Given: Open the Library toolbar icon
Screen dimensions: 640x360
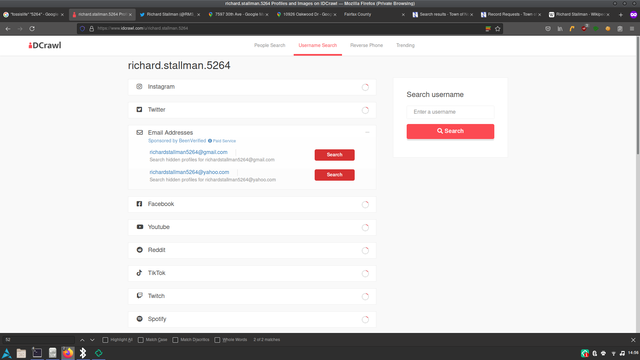Looking at the screenshot, I should 560,29.
